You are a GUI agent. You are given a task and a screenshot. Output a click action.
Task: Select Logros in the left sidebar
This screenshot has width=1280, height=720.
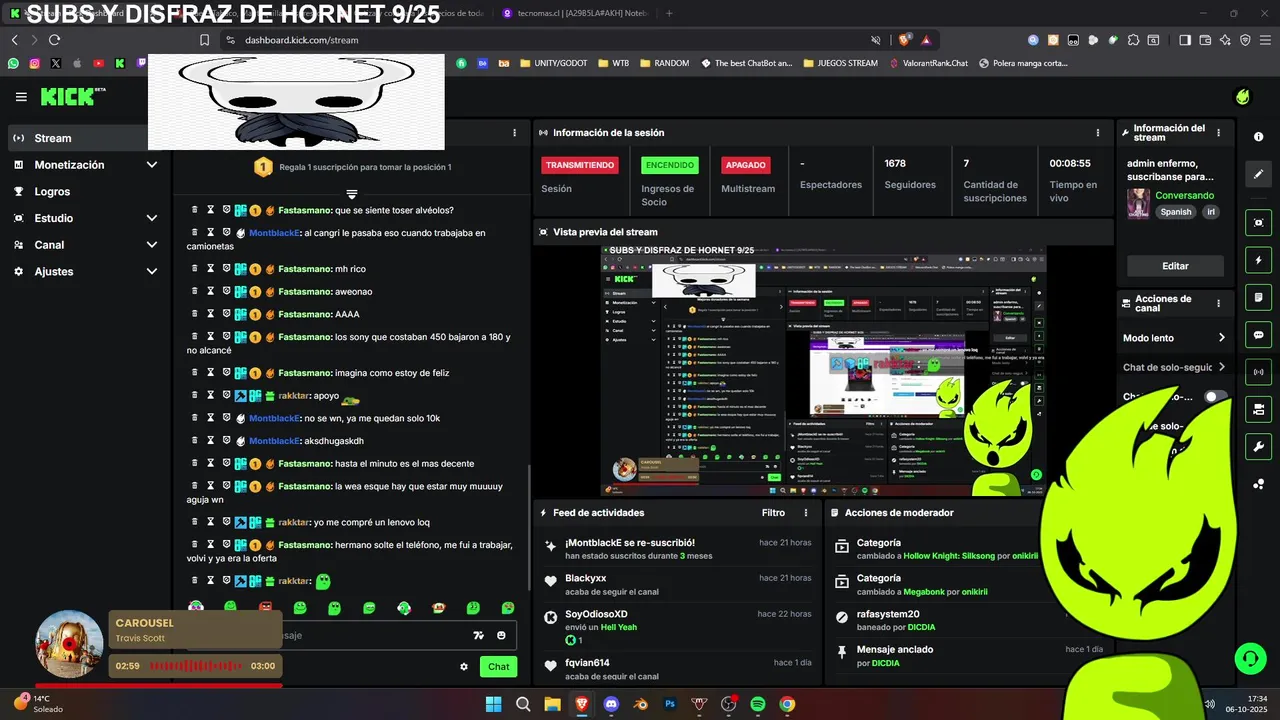[86, 191]
